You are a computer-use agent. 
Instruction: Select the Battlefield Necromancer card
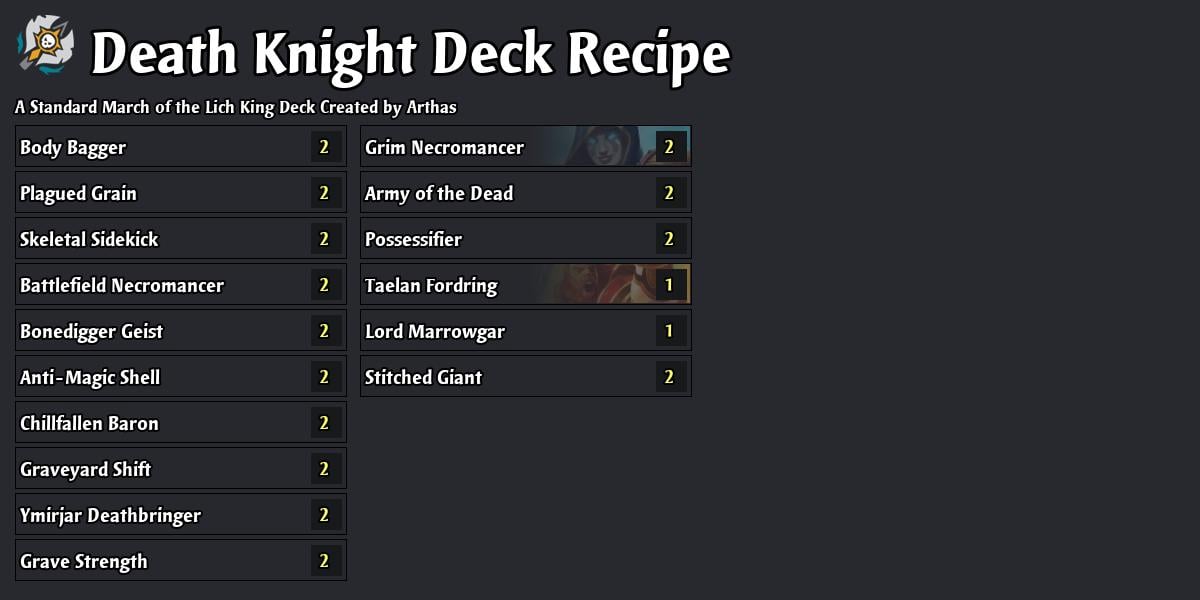point(150,284)
